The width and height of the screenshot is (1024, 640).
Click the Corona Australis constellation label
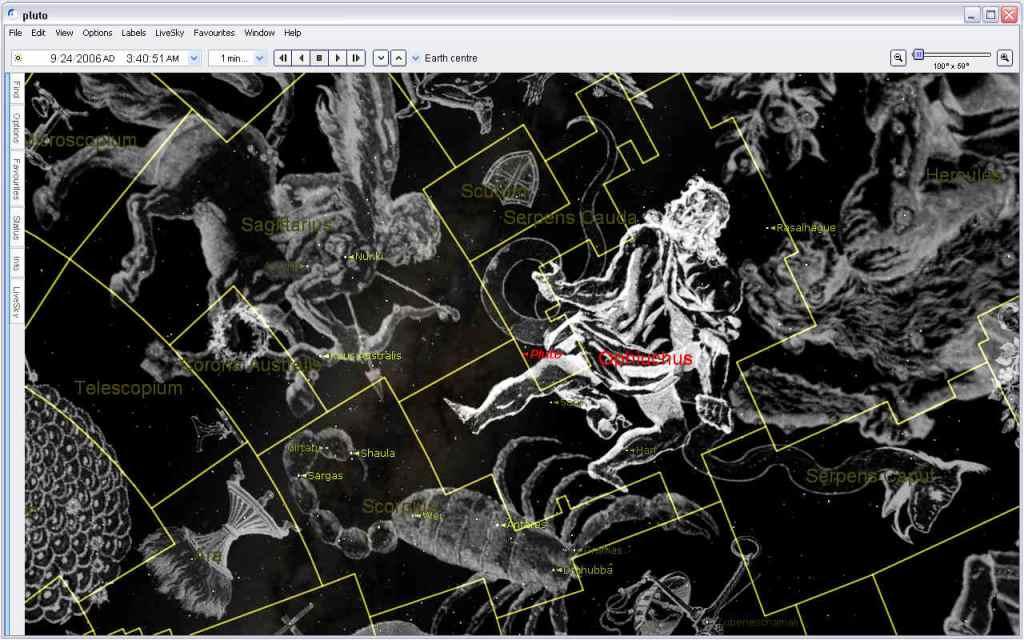[251, 364]
